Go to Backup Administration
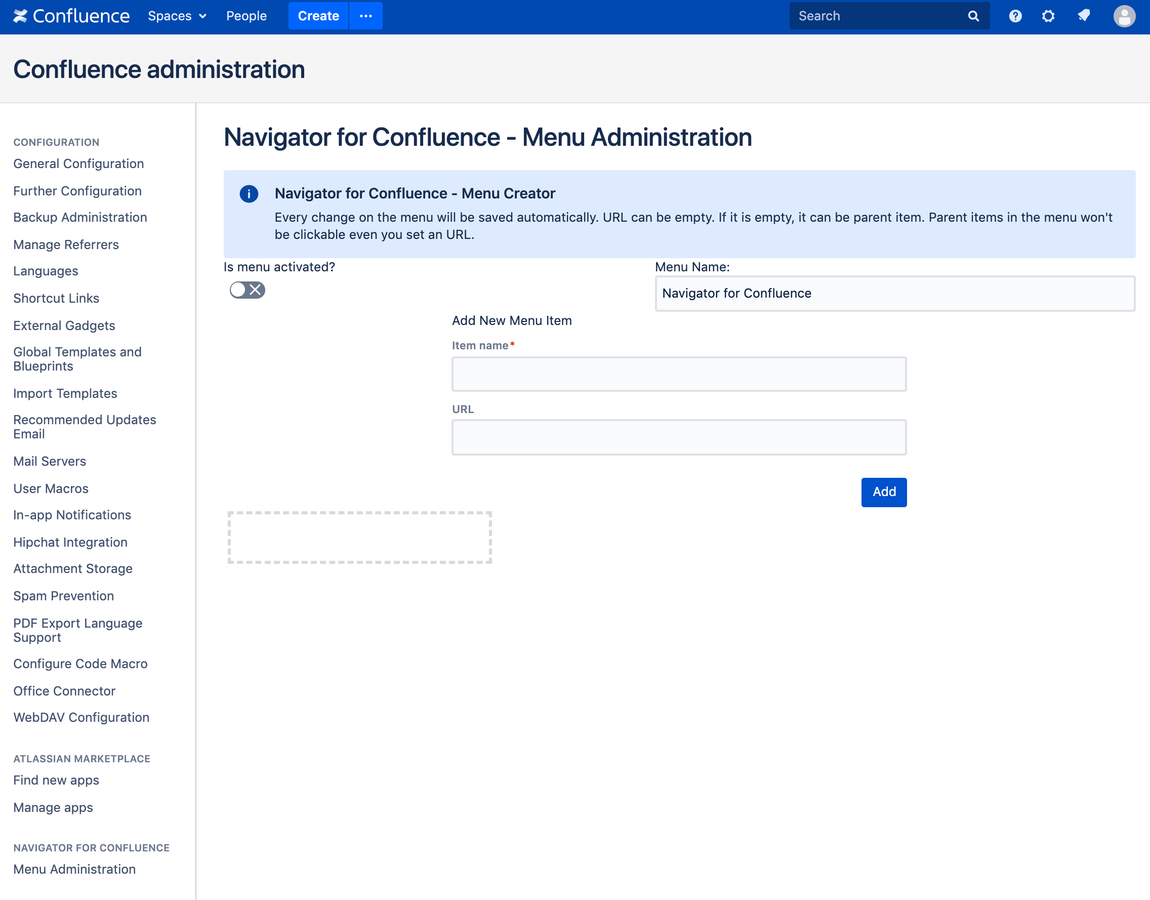 80,217
